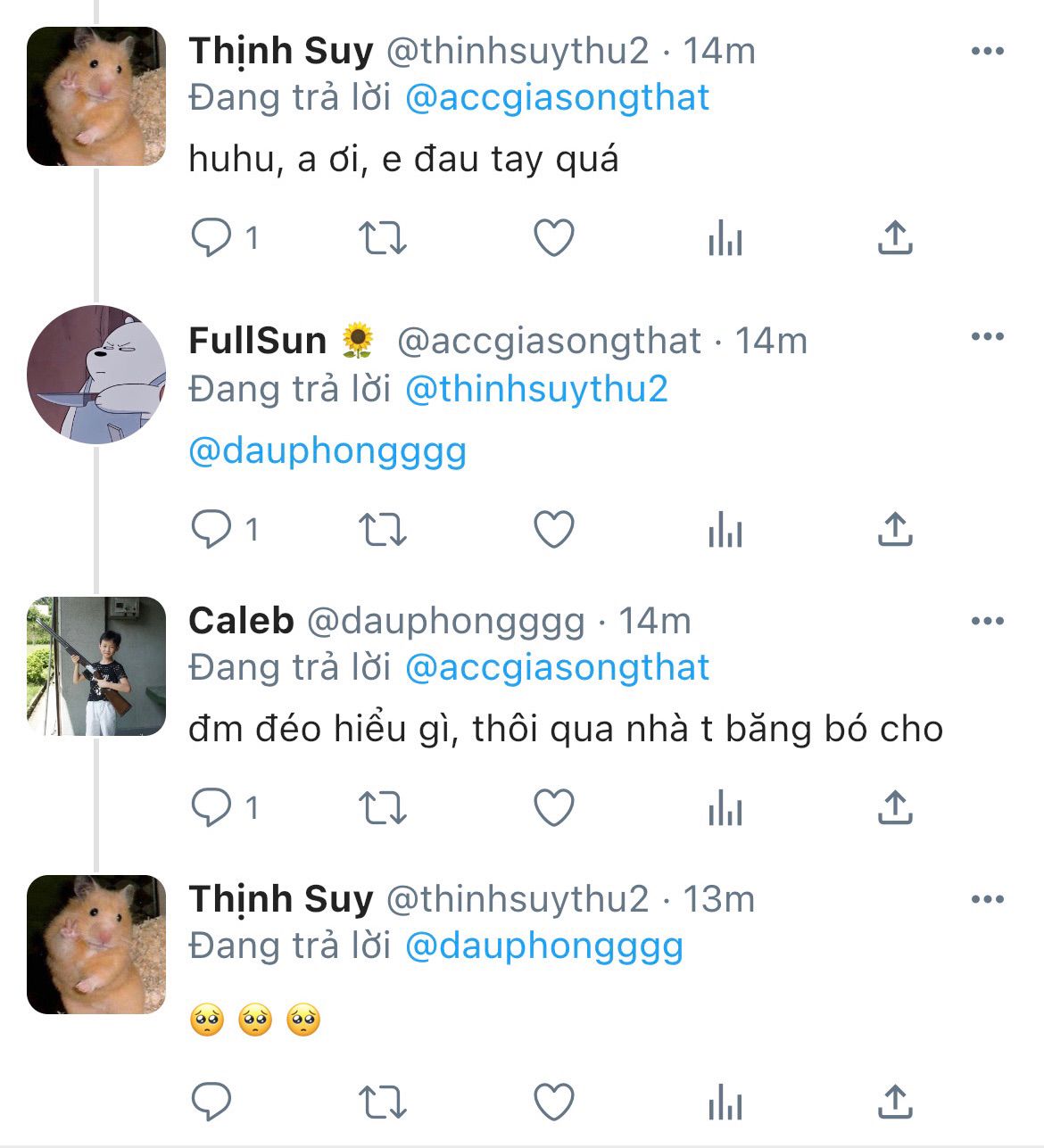Screen dimensions: 1044x1148
Task: Open more options on Caleb's tweet
Action: 987,621
